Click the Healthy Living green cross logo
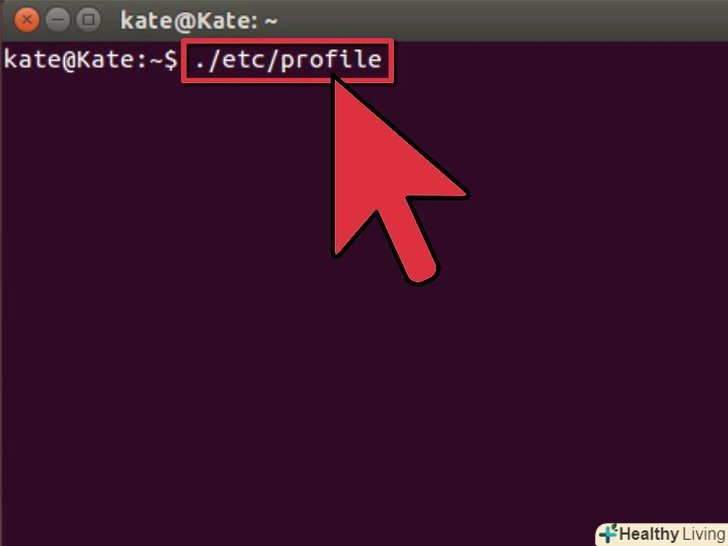This screenshot has width=728, height=546. (x=608, y=534)
